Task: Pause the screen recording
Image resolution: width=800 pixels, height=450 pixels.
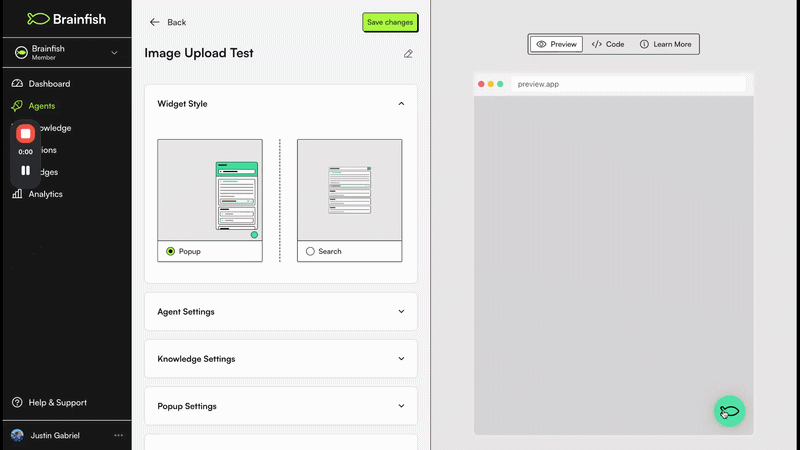Action: tap(26, 170)
